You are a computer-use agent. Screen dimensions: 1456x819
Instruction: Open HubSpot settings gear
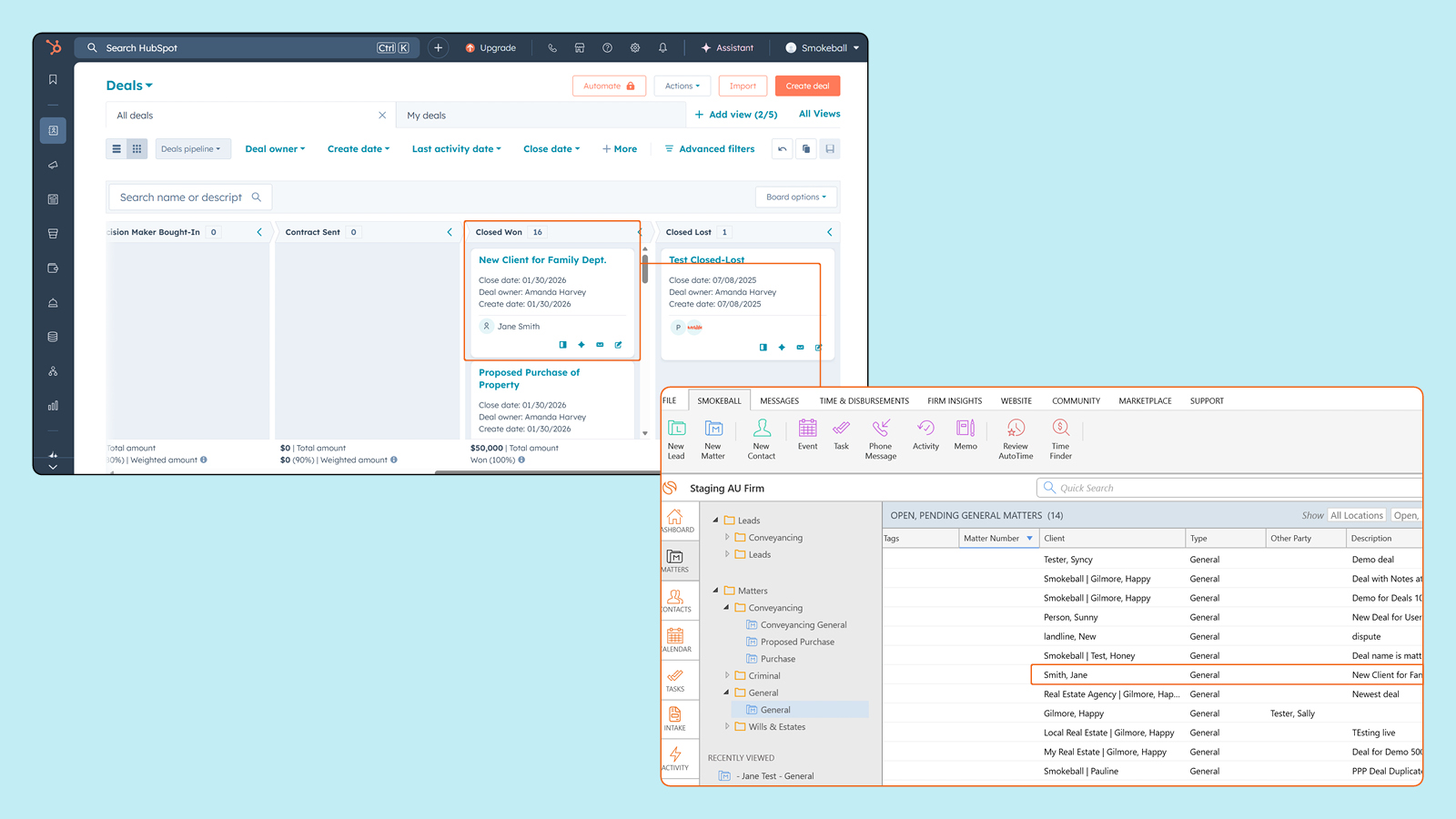[x=635, y=47]
